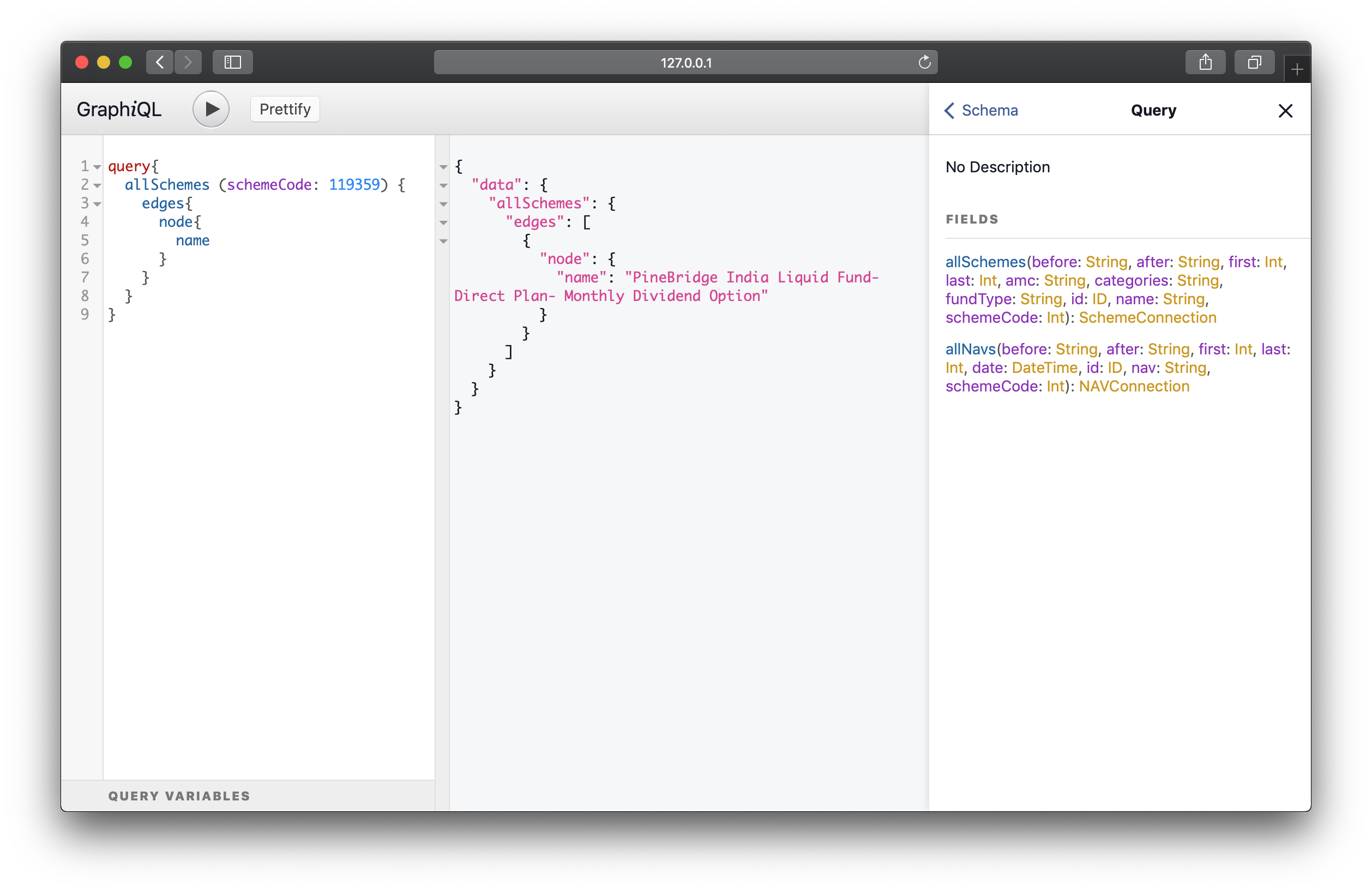Run the query with Execute button
This screenshot has width=1372, height=892.
click(210, 109)
